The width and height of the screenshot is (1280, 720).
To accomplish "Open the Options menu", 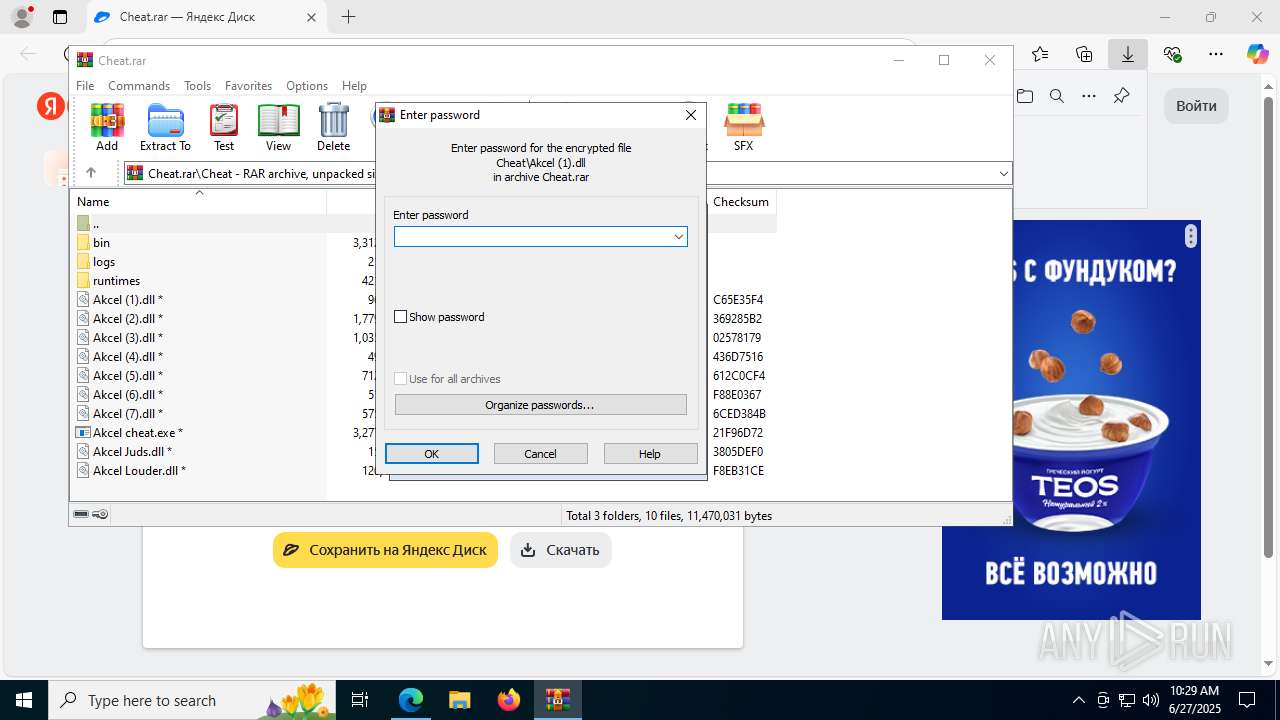I will 307,86.
